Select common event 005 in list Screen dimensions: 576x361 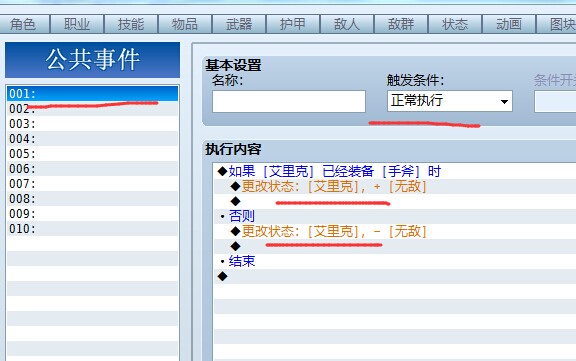tap(93, 154)
